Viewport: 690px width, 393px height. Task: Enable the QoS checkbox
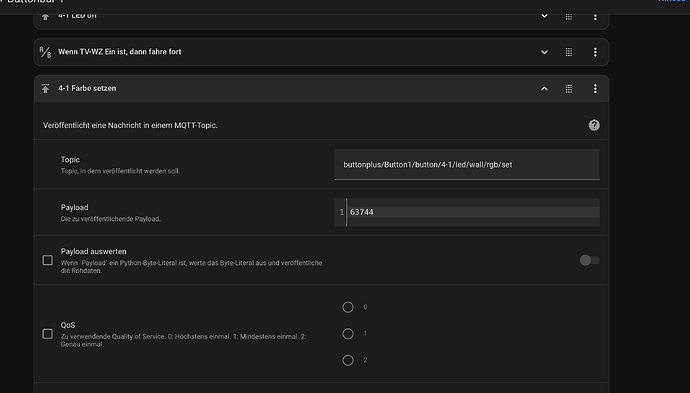pos(48,334)
